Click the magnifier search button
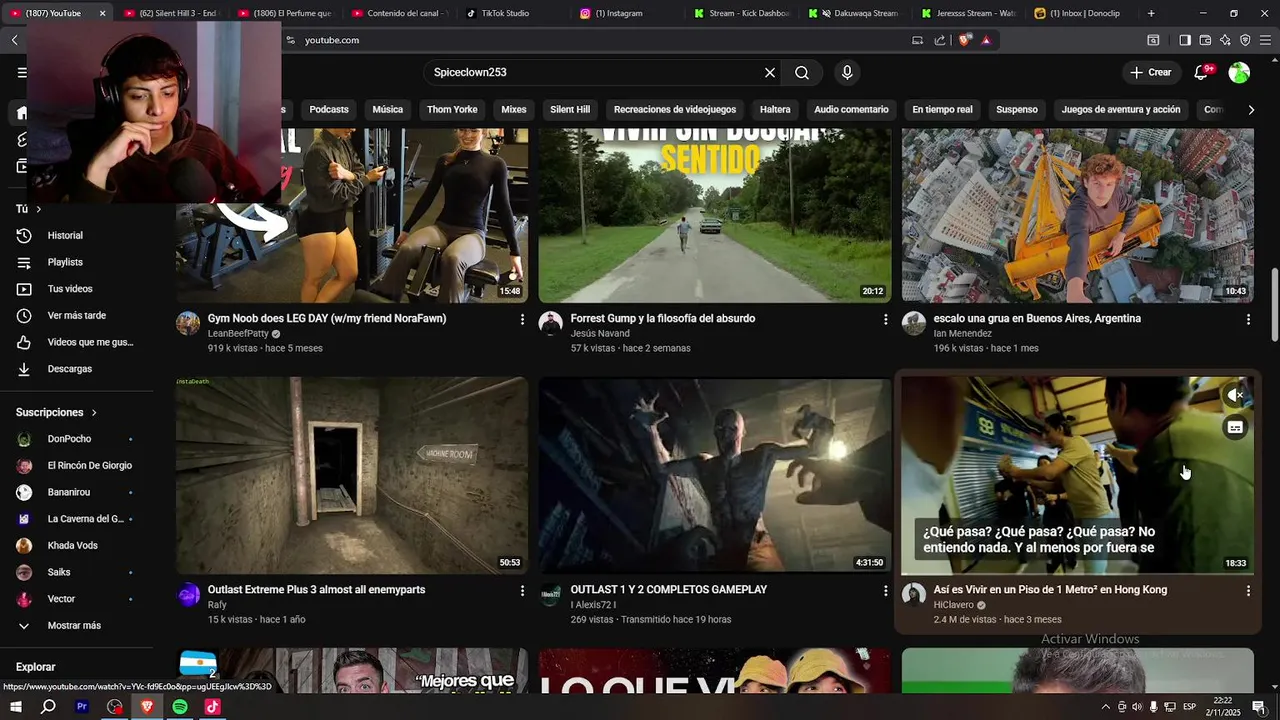The image size is (1280, 720). [x=802, y=72]
